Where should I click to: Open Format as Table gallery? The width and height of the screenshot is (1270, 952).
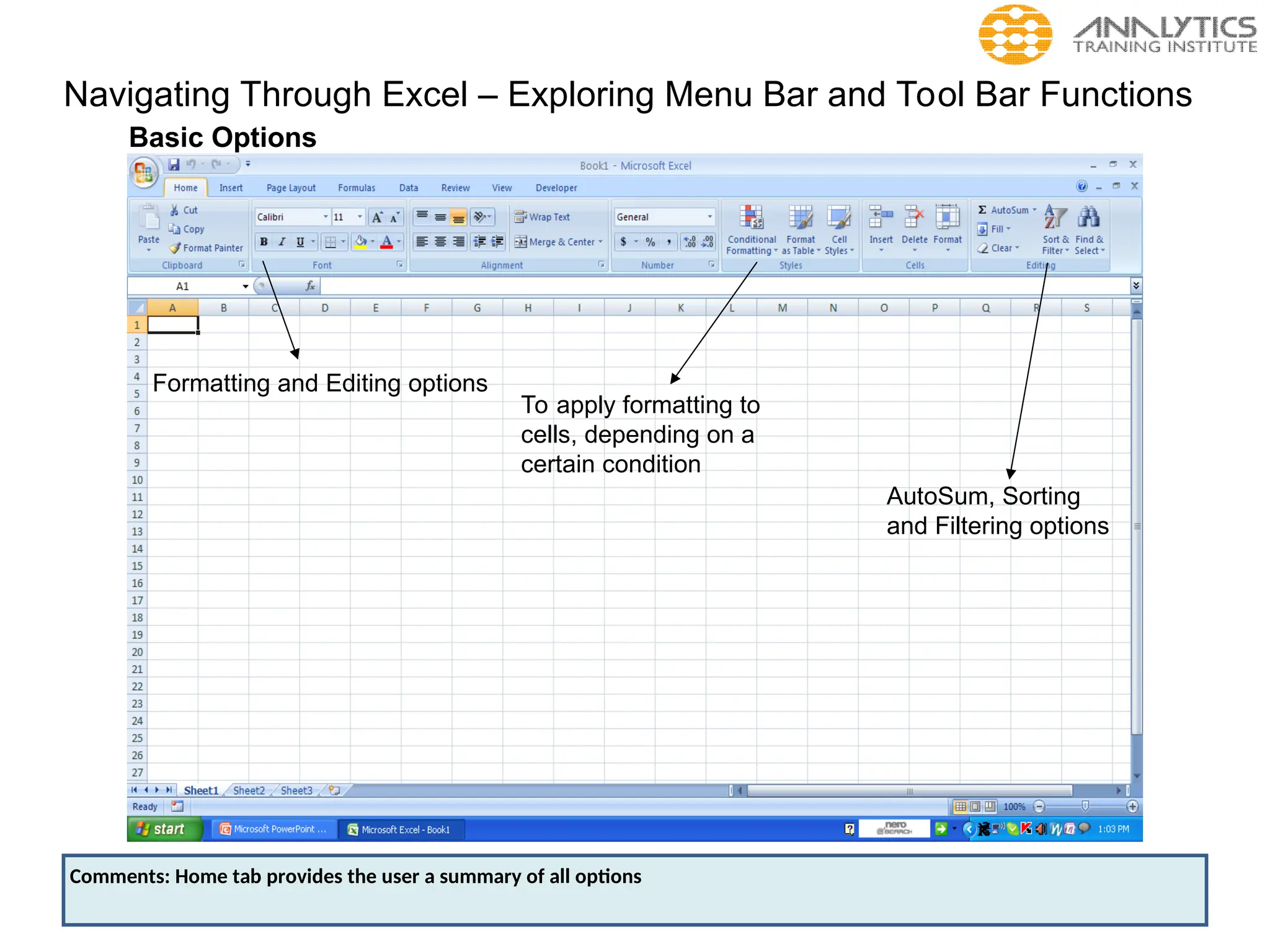click(x=801, y=230)
